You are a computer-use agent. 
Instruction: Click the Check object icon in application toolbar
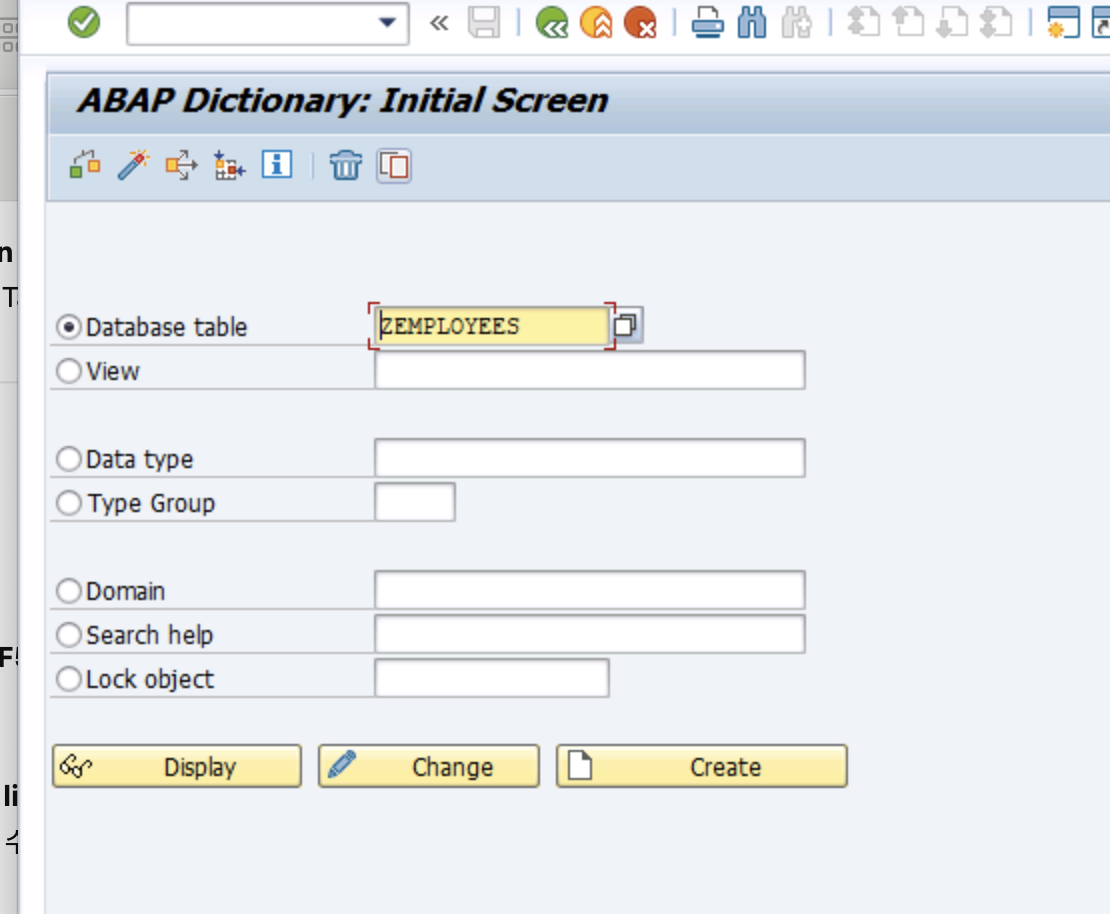tap(85, 166)
